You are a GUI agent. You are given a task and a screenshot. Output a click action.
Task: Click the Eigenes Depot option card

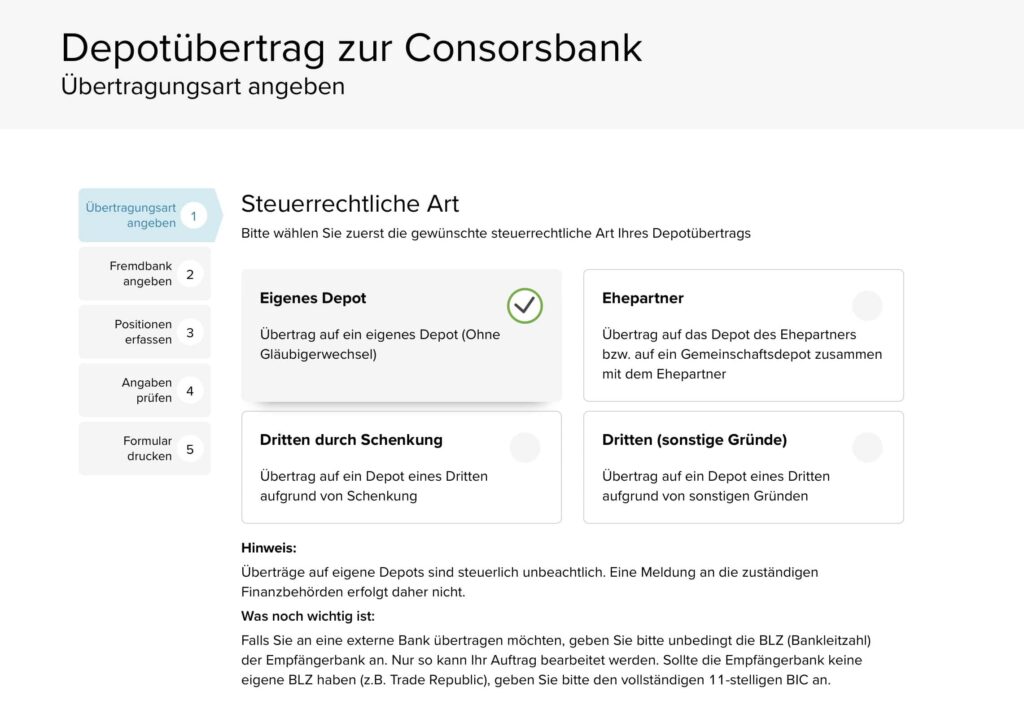point(400,335)
